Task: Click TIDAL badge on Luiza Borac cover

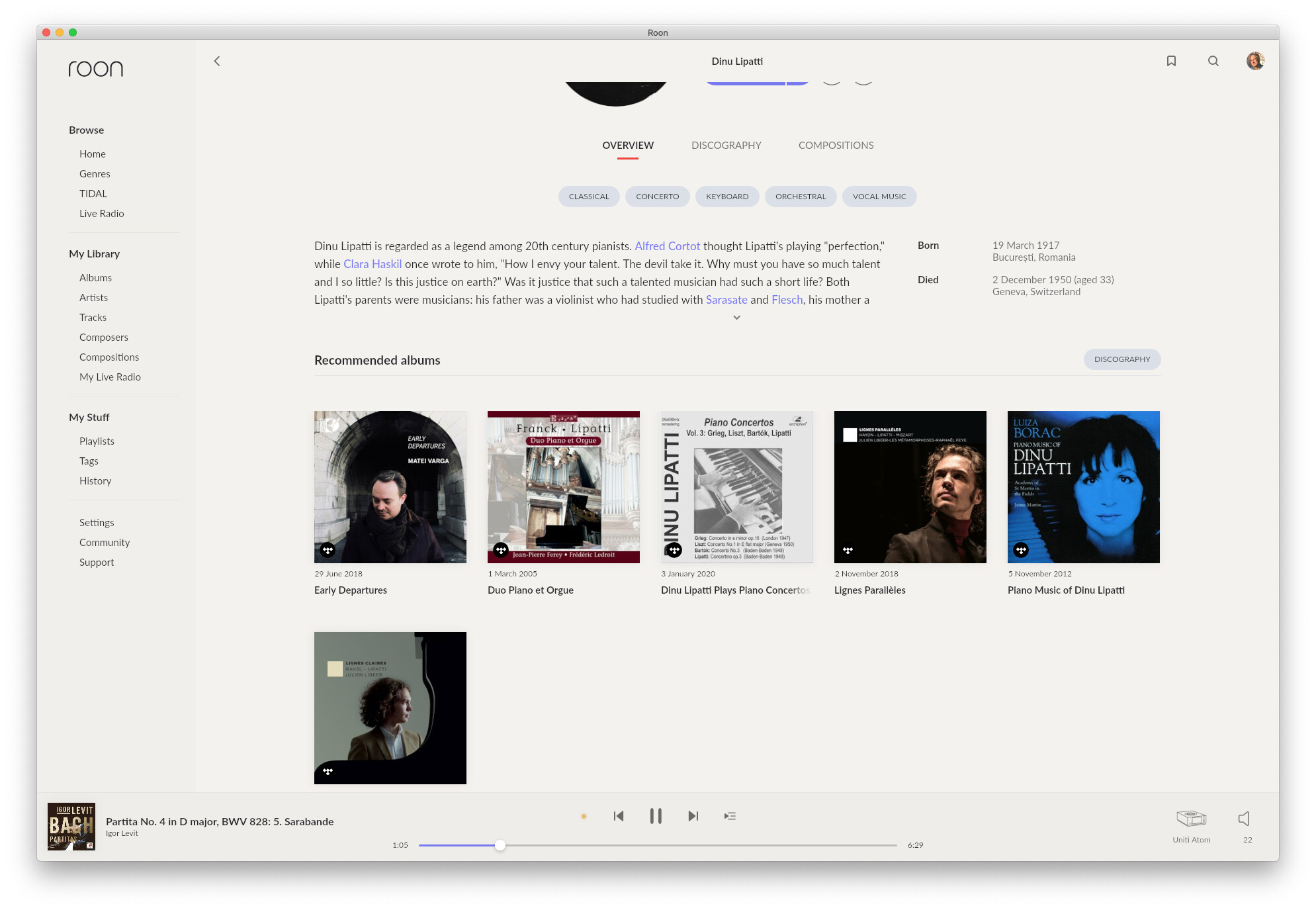Action: click(1021, 550)
